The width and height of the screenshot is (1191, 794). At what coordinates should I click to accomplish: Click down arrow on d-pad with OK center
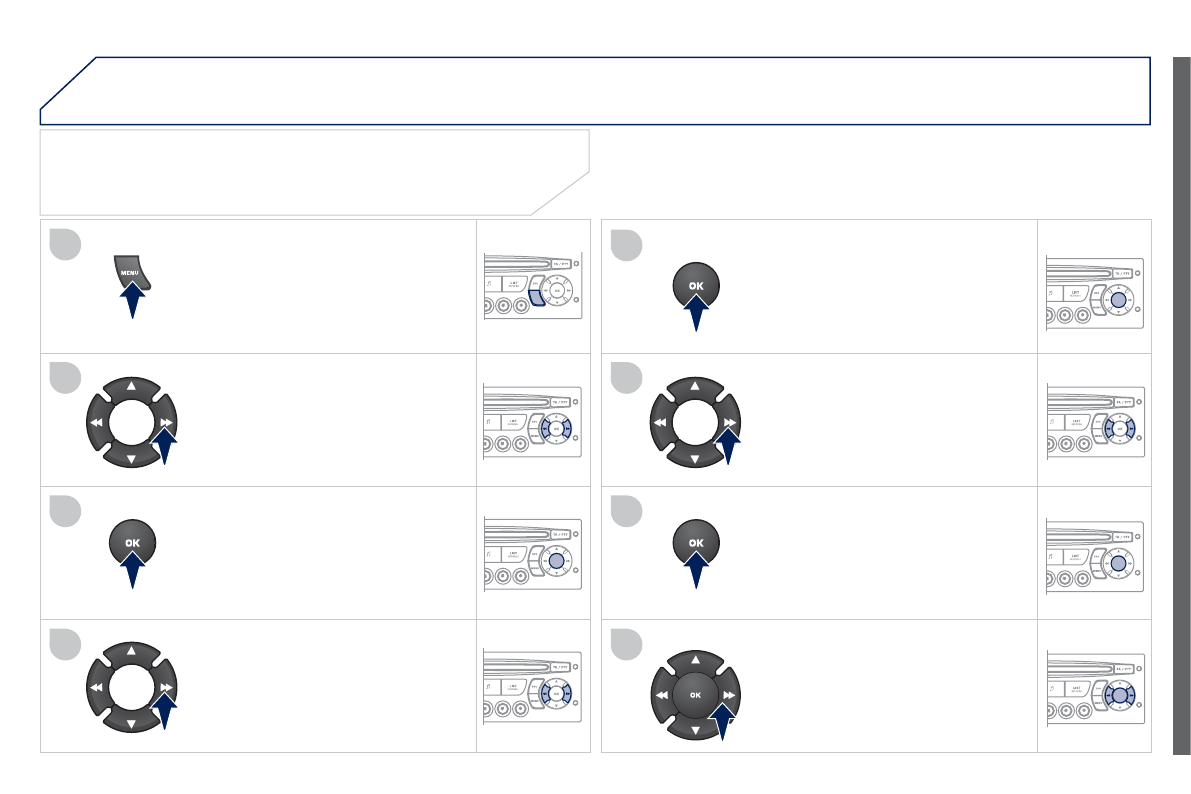coord(695,731)
